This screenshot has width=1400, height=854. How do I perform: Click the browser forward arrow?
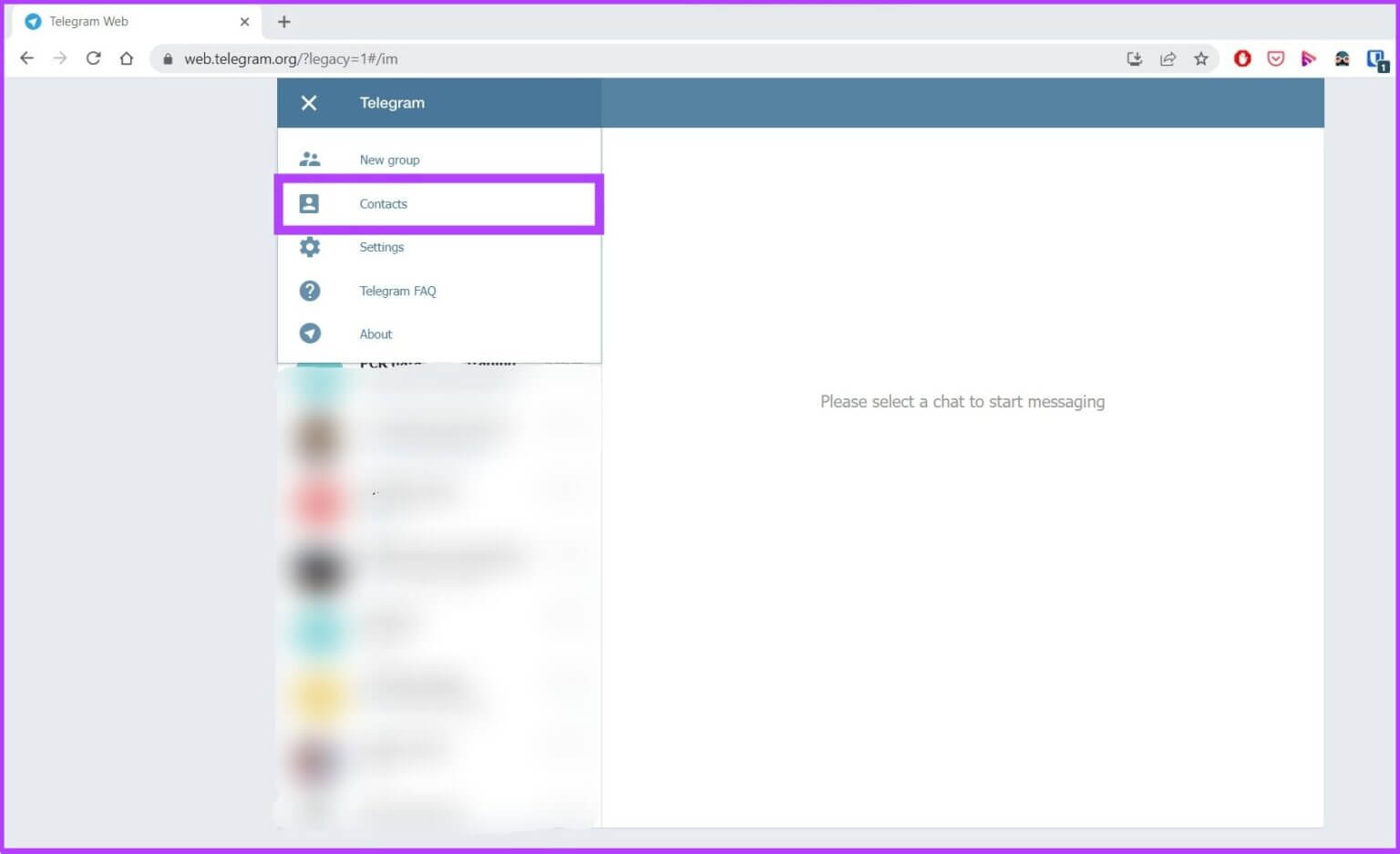pyautogui.click(x=60, y=58)
